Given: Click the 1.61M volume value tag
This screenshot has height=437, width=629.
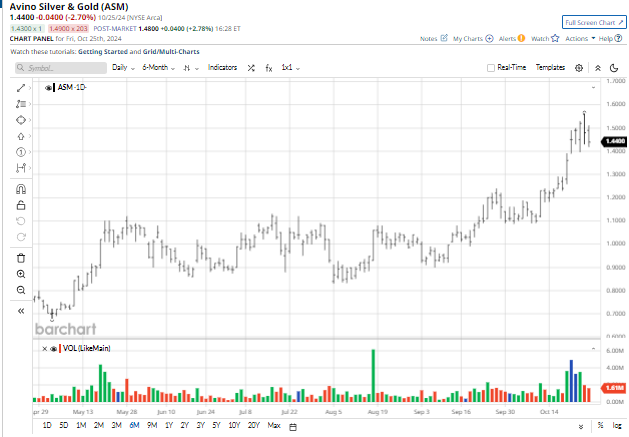Looking at the screenshot, I should pyautogui.click(x=613, y=388).
